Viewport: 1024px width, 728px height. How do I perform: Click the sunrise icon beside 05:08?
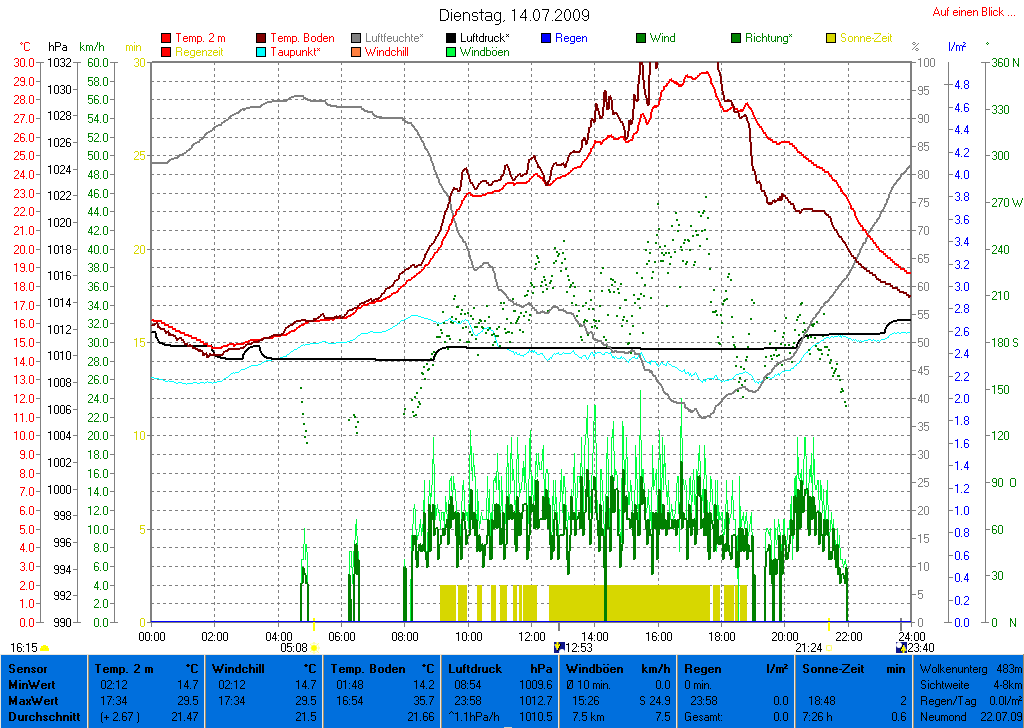point(316,648)
